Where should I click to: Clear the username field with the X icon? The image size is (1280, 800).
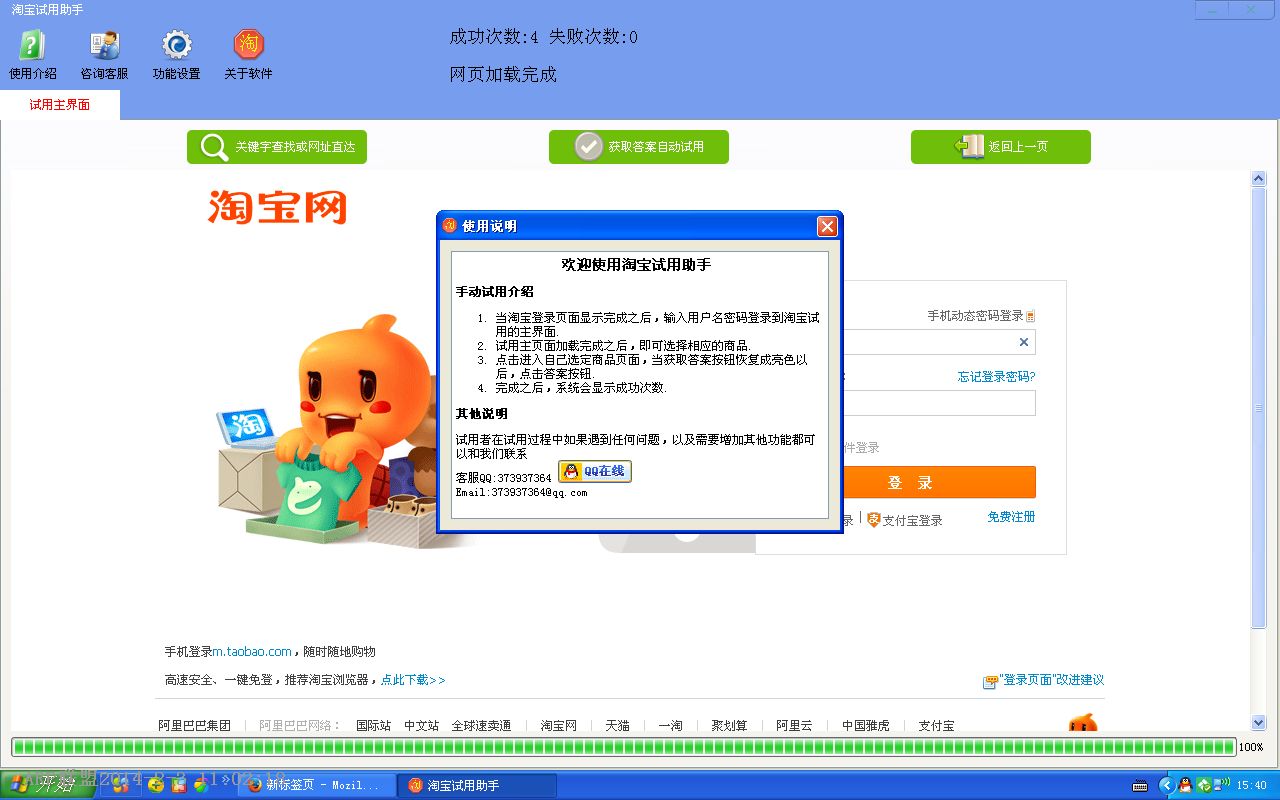click(x=1023, y=342)
